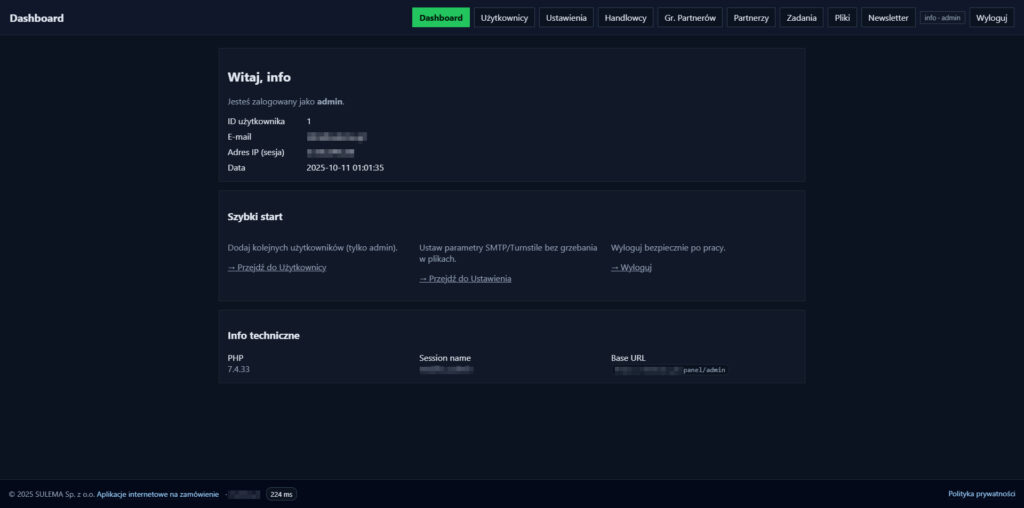The image size is (1024, 508).
Task: Click the PHP version 7.4.33 text
Action: click(240, 370)
